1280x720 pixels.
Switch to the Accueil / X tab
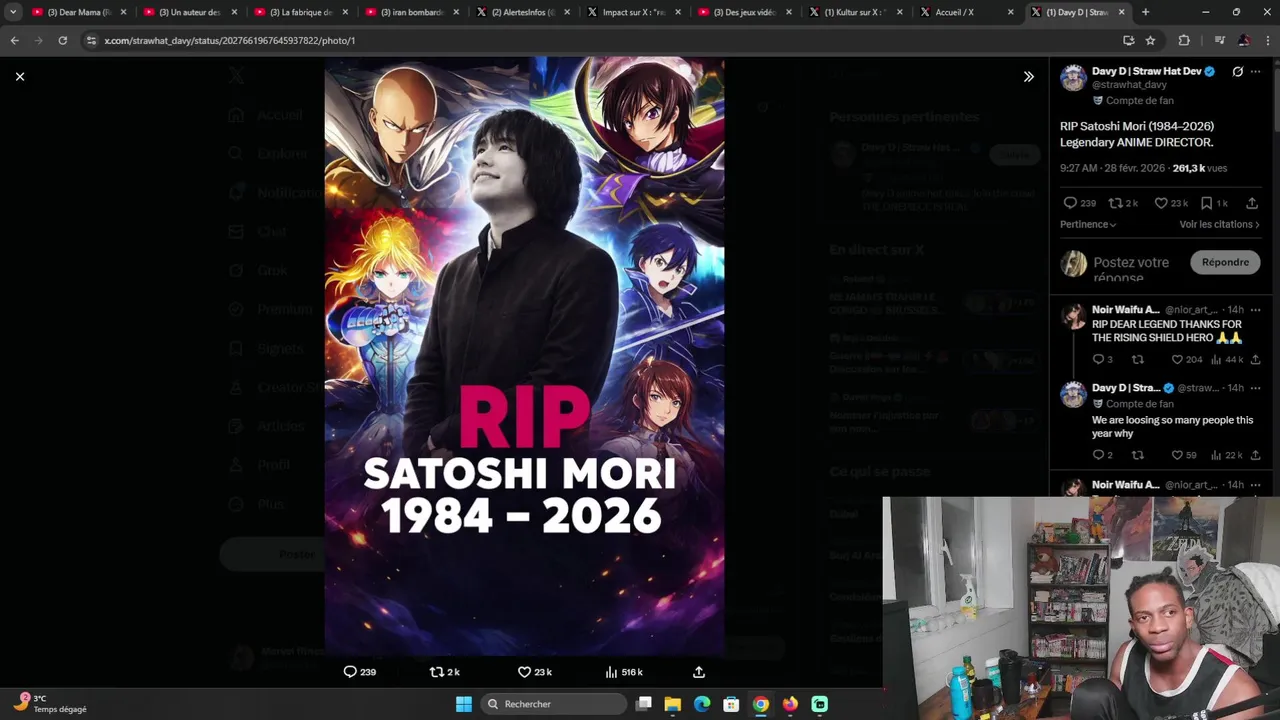click(966, 12)
